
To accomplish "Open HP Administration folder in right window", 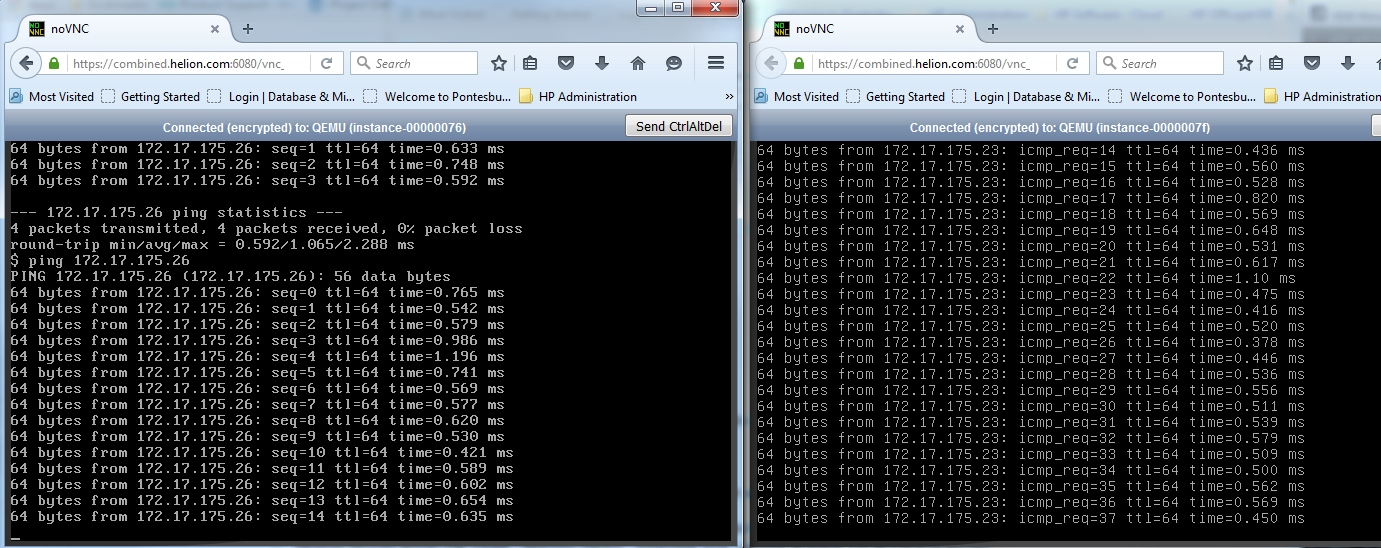I will (x=1323, y=97).
